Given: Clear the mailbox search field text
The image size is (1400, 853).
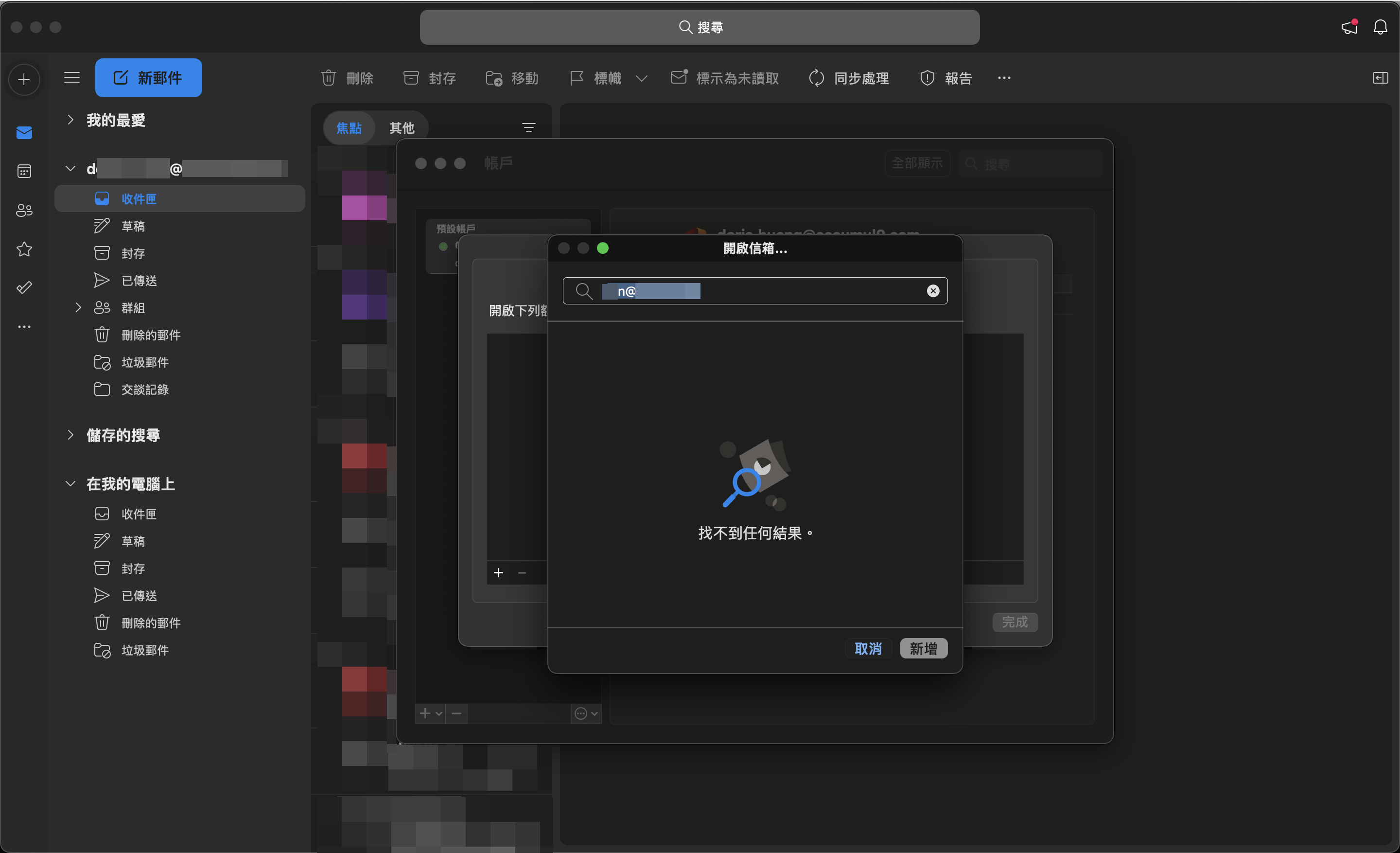Looking at the screenshot, I should point(932,291).
